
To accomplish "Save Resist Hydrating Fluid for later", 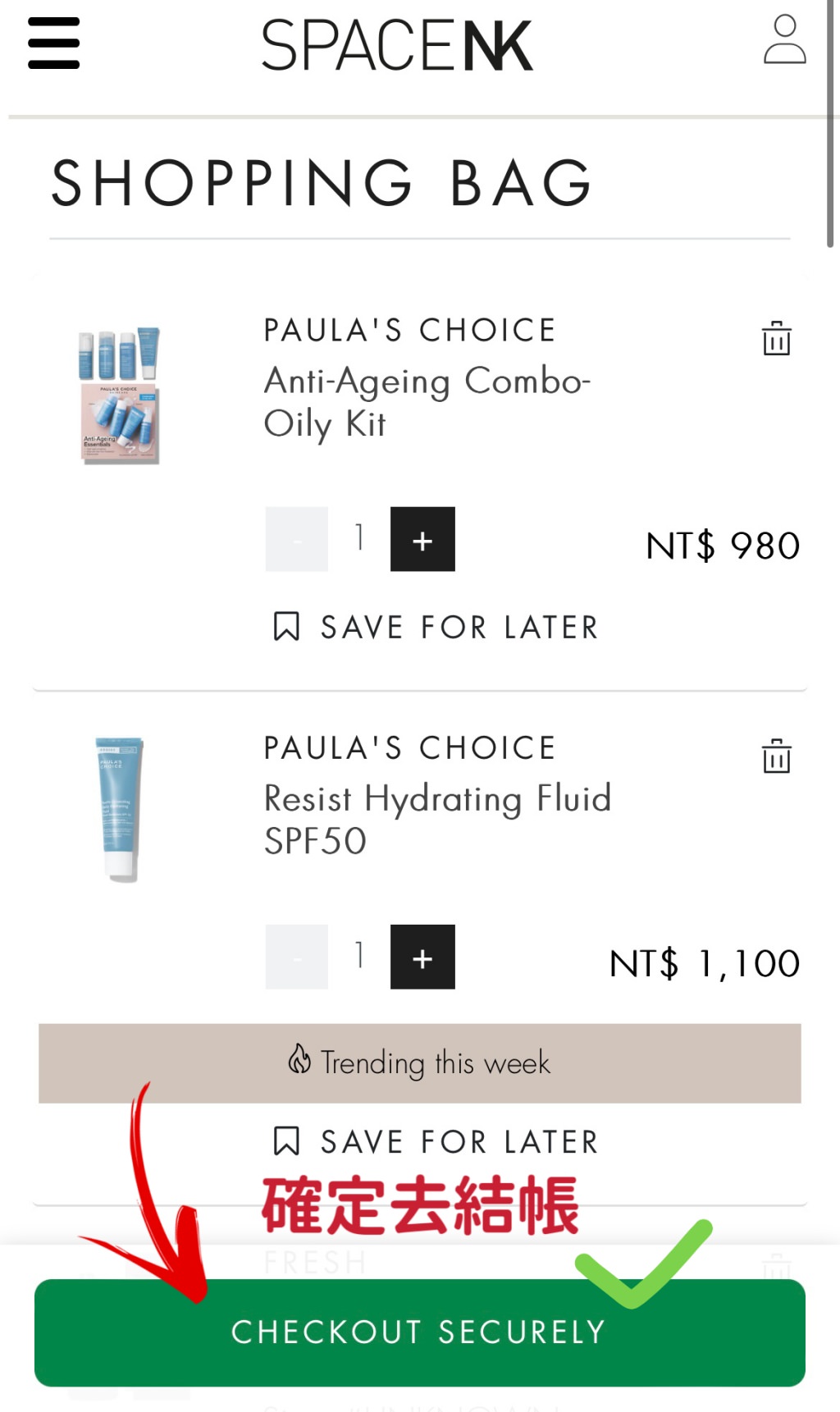I will point(459,1142).
